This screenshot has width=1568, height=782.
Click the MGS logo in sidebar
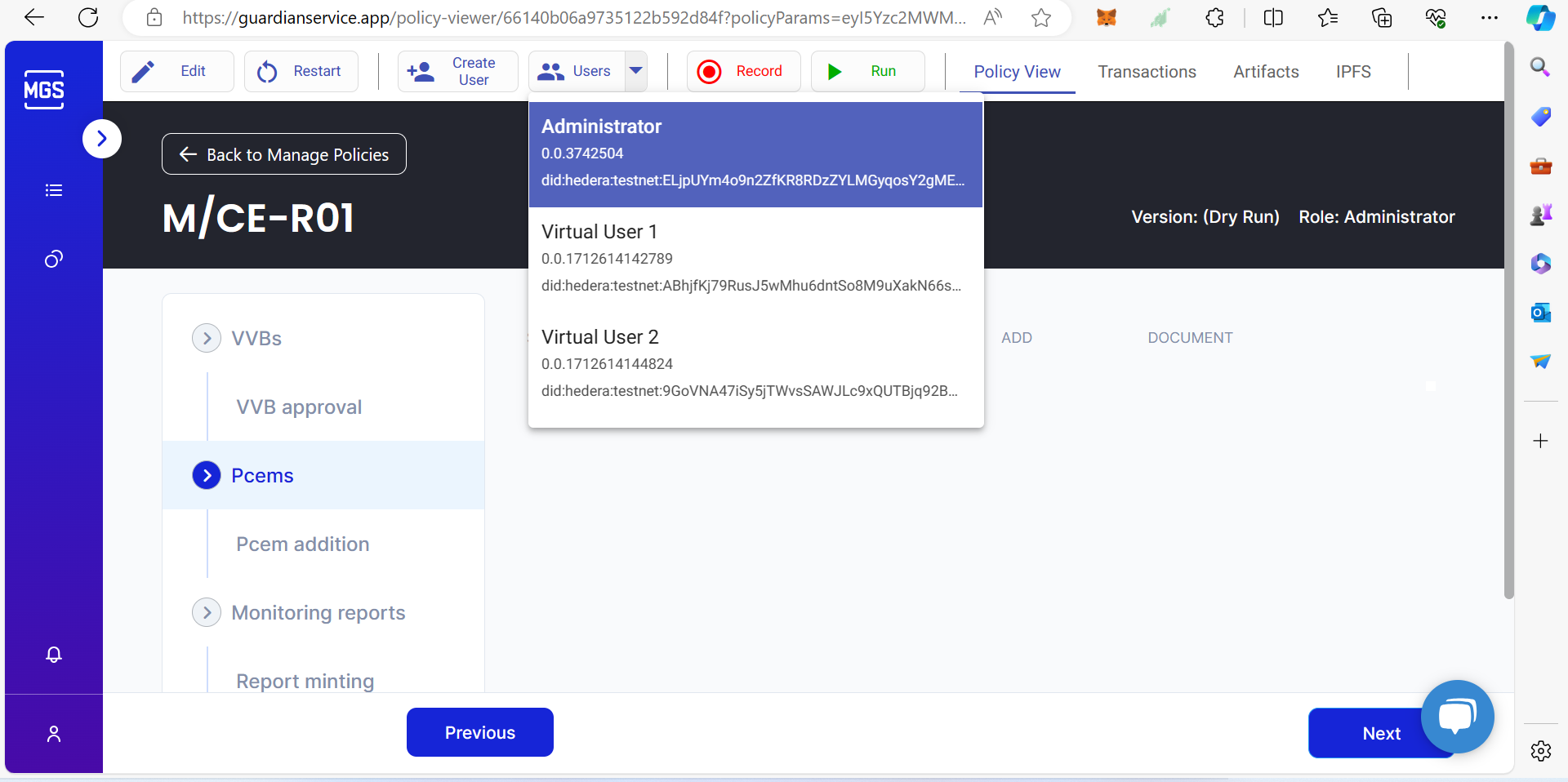(x=44, y=90)
